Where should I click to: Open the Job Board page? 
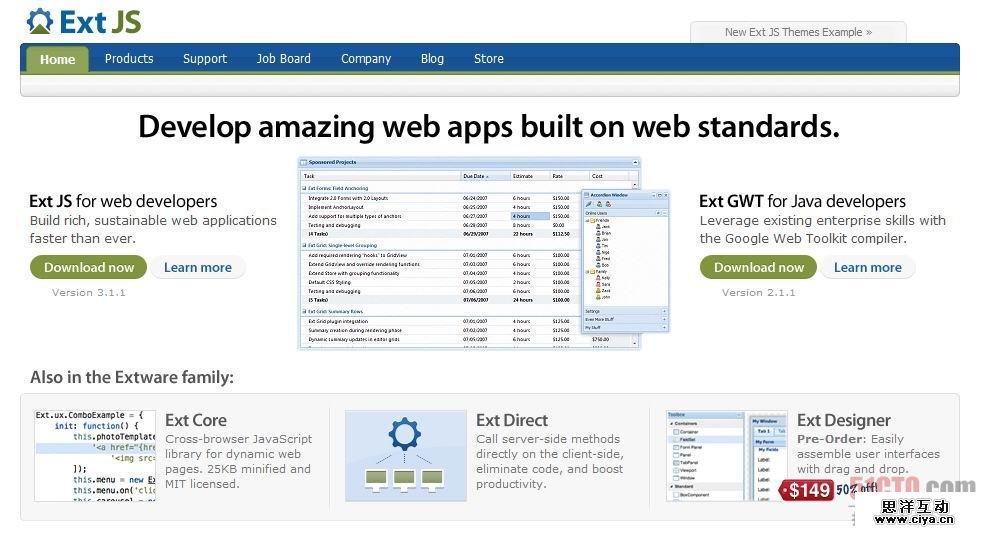(x=283, y=58)
